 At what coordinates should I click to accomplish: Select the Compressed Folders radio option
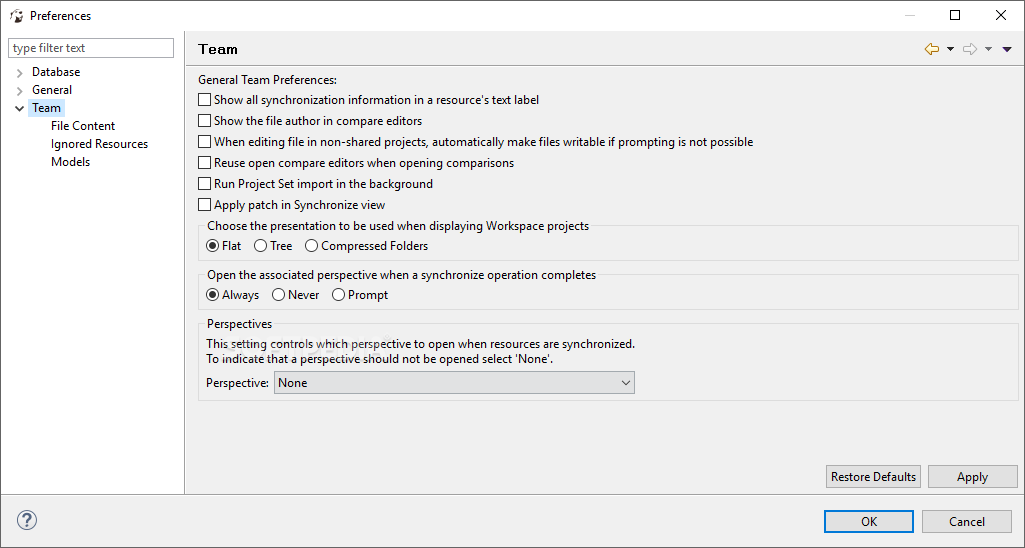[x=312, y=246]
